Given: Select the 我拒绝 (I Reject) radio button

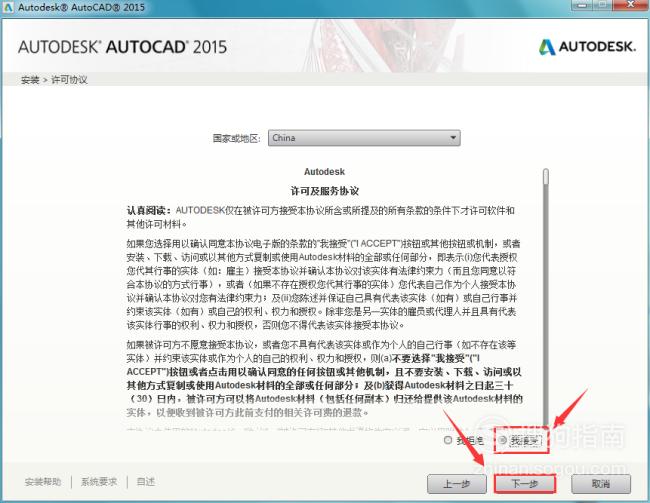Looking at the screenshot, I should pos(448,440).
